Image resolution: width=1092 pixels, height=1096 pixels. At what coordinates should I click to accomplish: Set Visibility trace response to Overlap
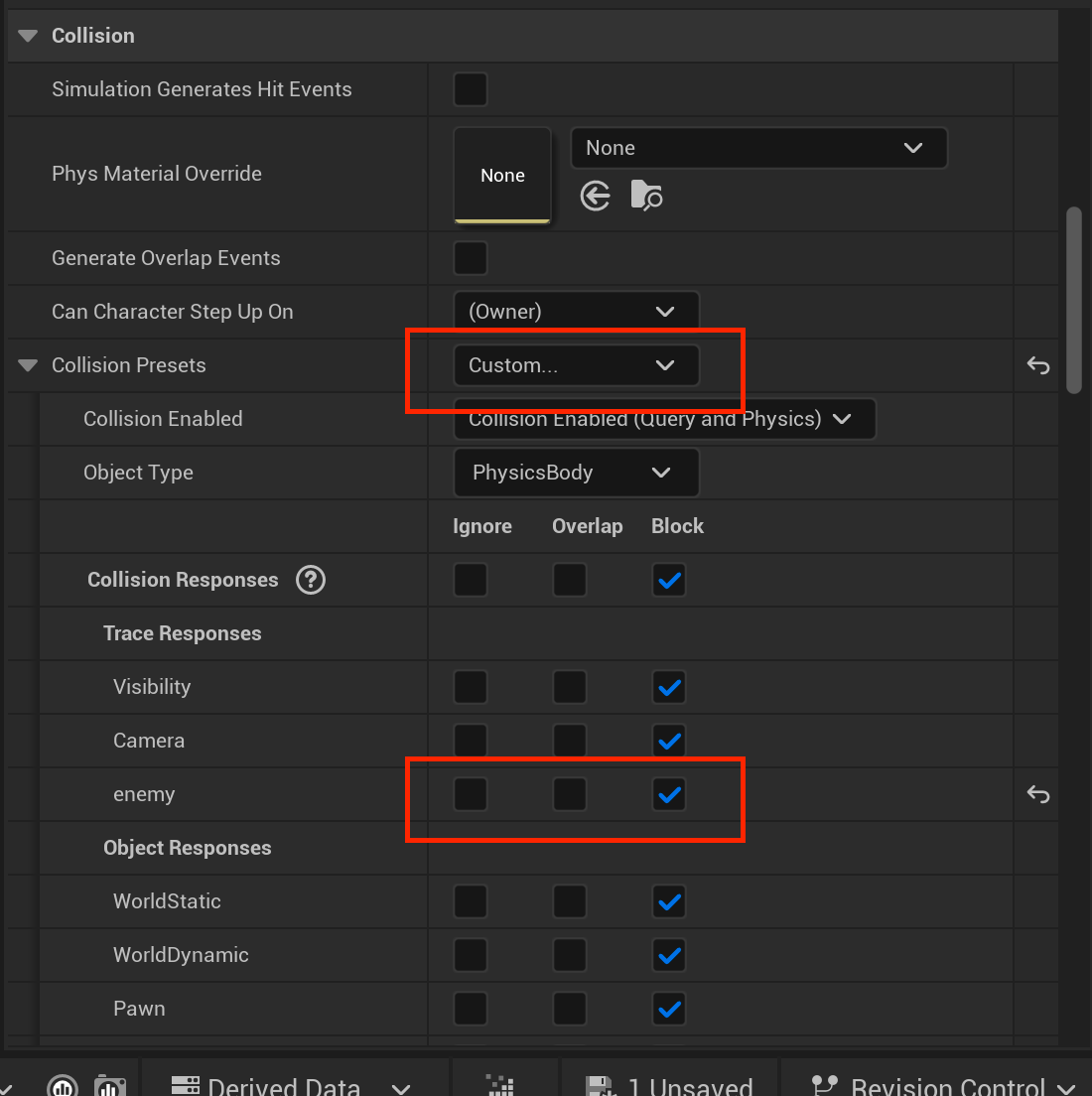point(570,687)
